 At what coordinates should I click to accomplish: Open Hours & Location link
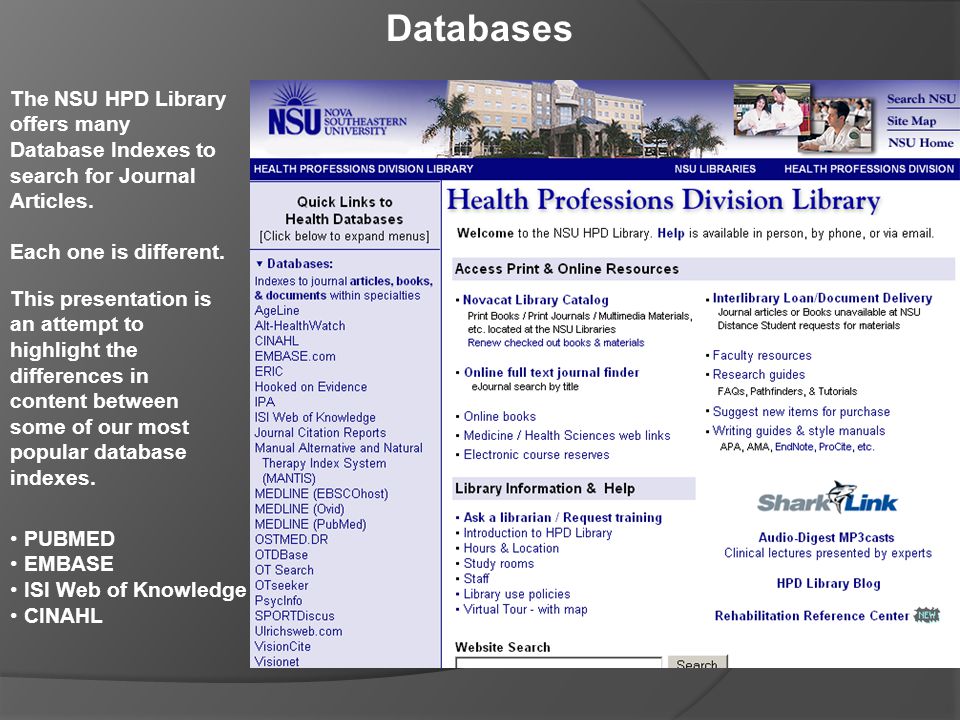coord(511,548)
